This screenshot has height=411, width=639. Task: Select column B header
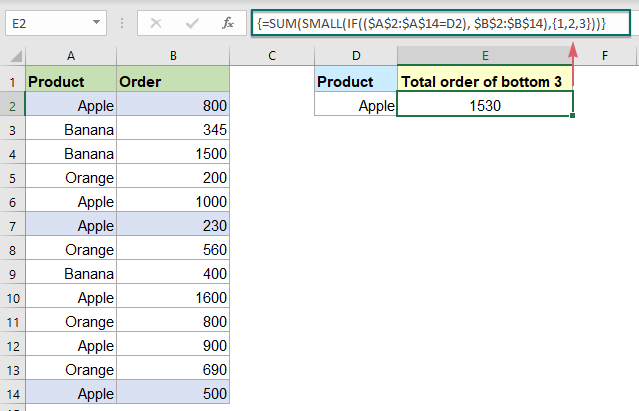point(173,58)
